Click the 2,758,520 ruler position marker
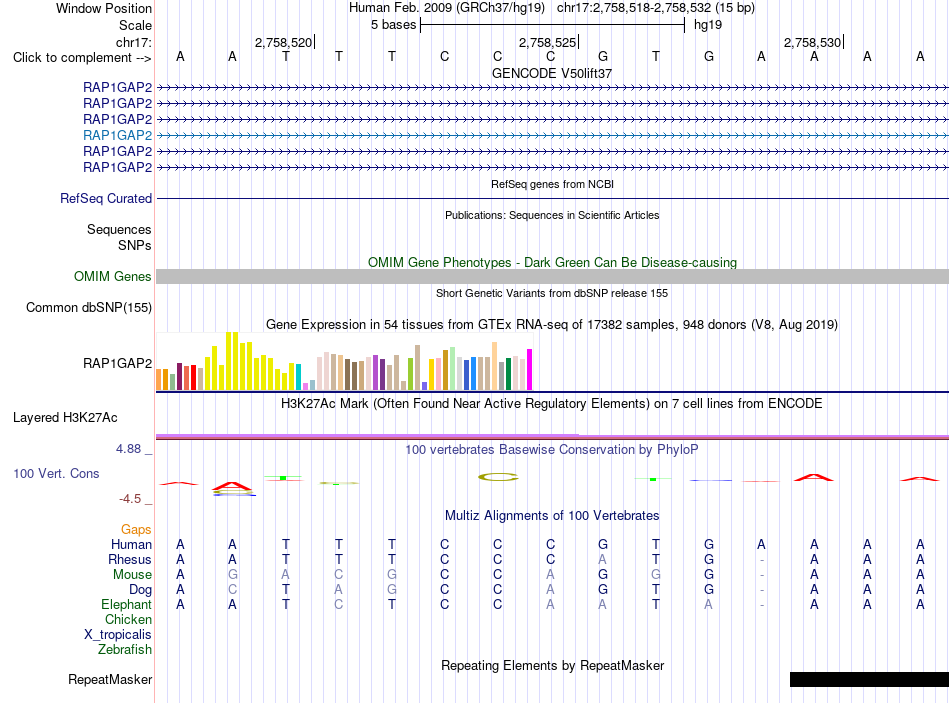 click(x=284, y=42)
